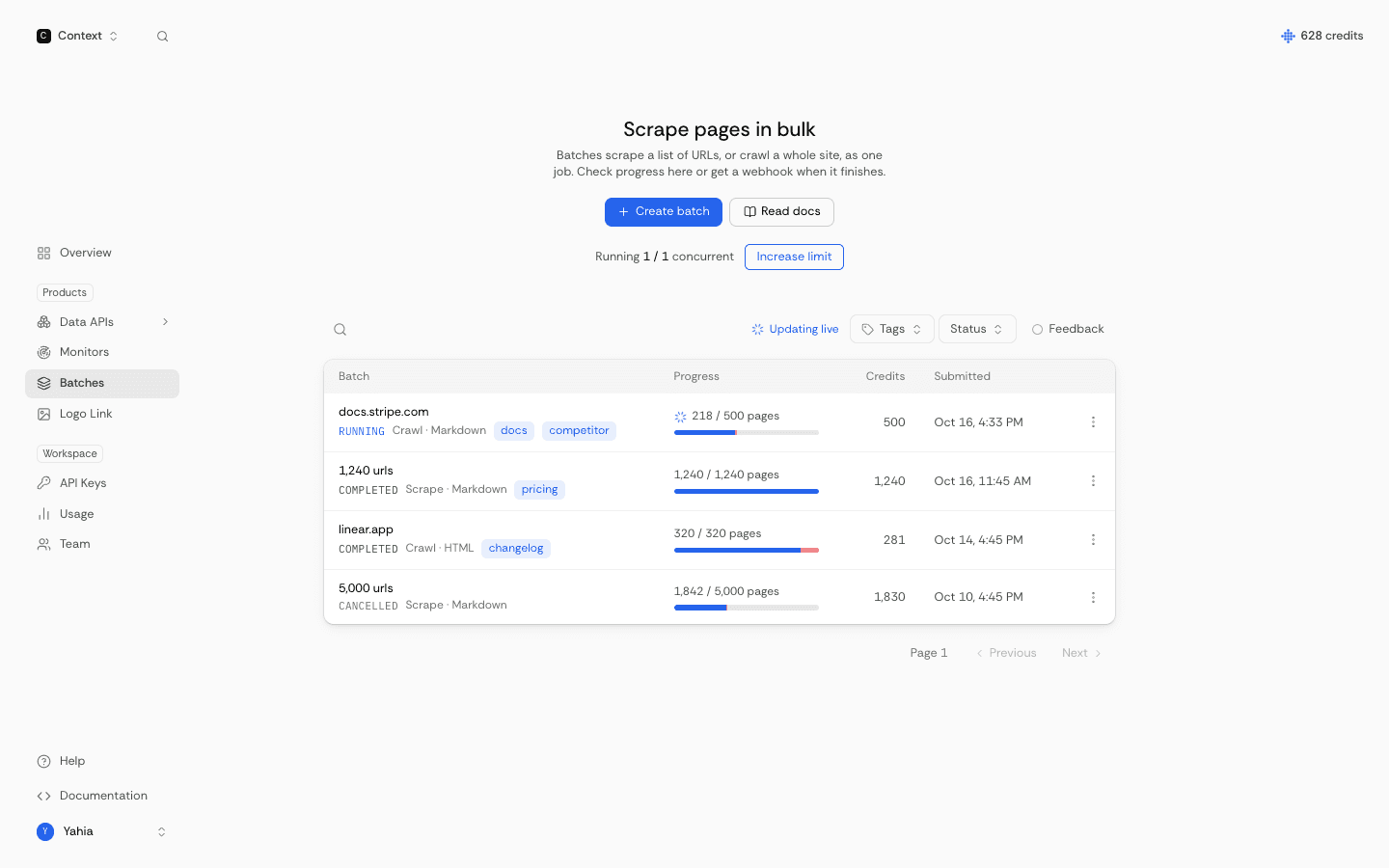Expand the Yahia account menu chevron
Viewport: 1389px width, 868px height.
[162, 832]
